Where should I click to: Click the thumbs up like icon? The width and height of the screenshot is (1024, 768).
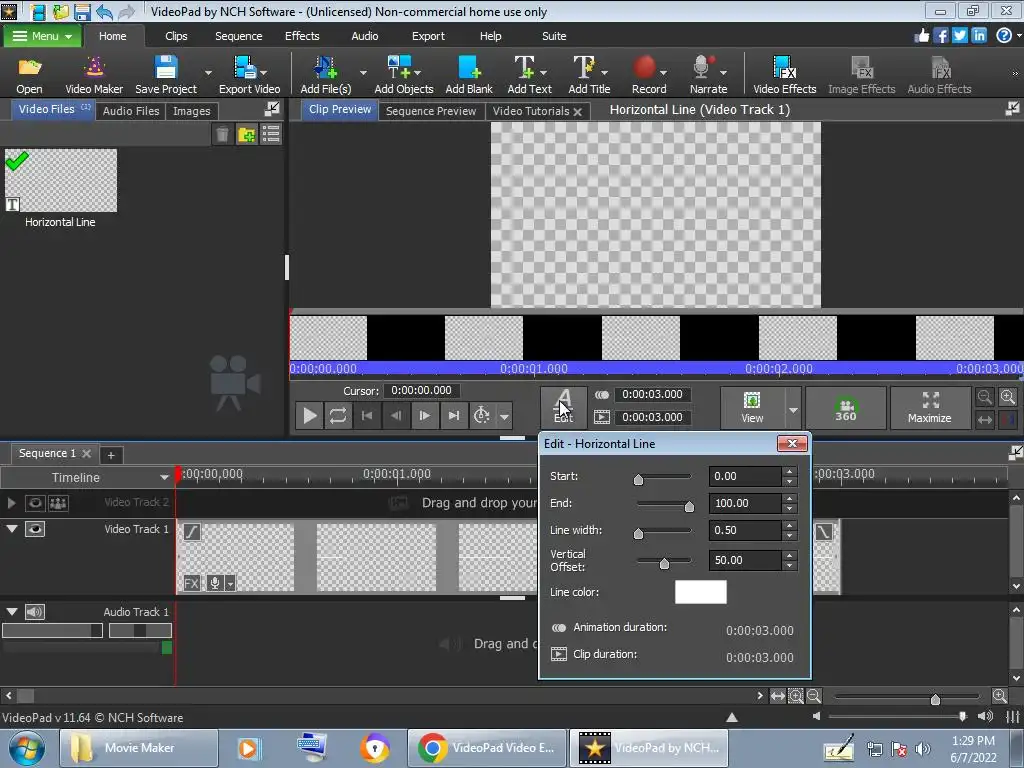point(921,35)
